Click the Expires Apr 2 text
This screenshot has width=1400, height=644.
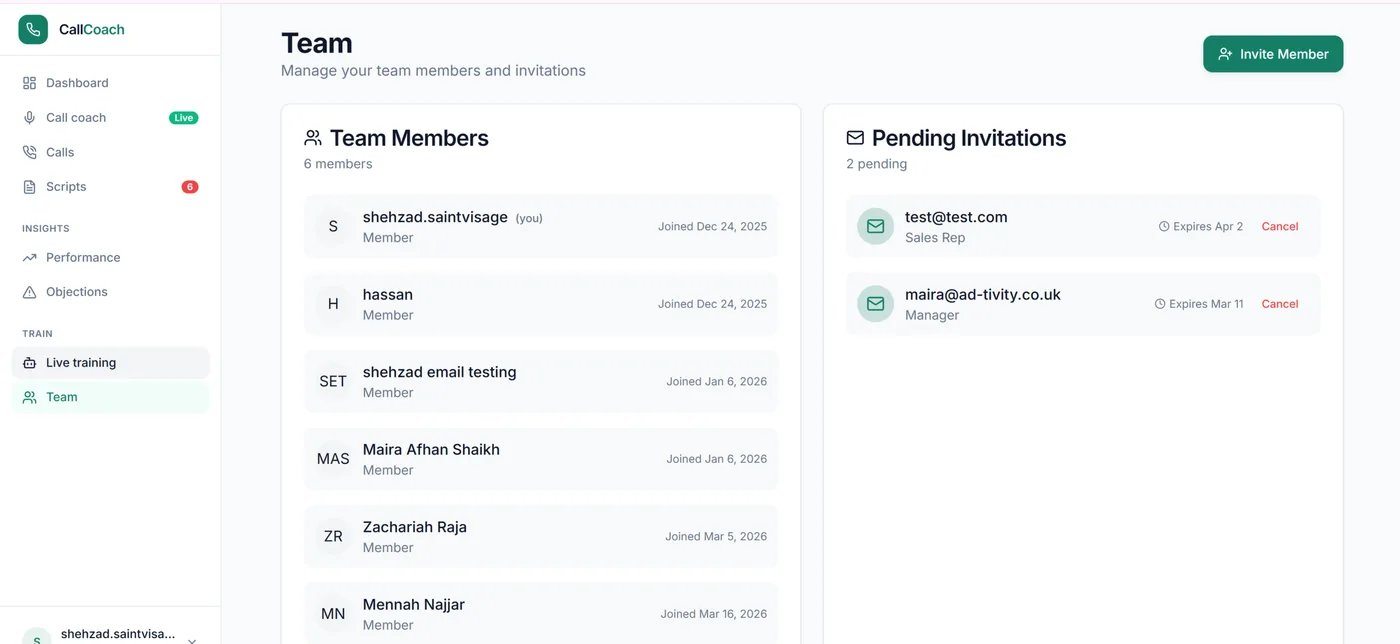click(1208, 227)
